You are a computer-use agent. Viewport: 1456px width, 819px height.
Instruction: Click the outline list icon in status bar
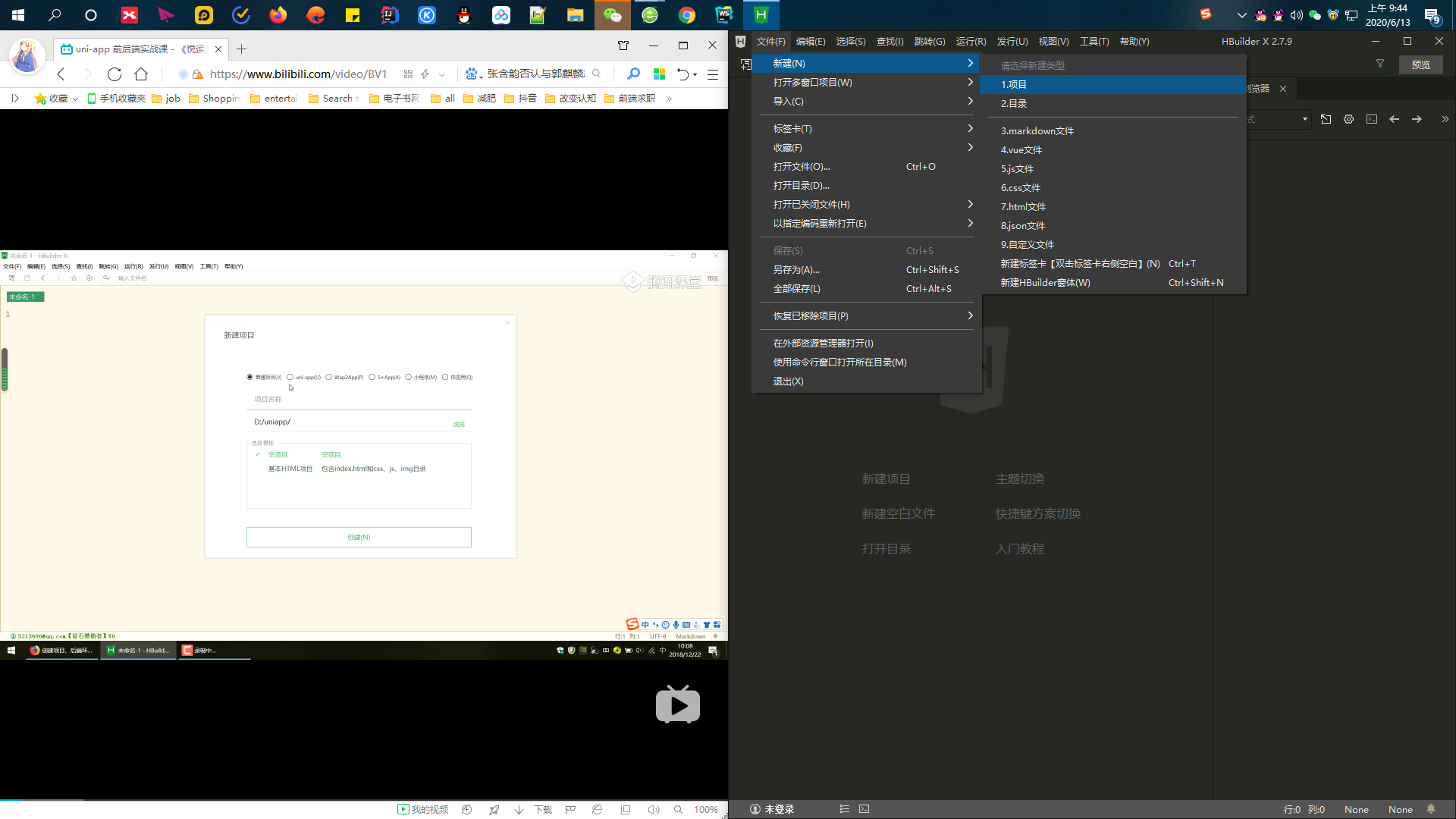tap(844, 809)
